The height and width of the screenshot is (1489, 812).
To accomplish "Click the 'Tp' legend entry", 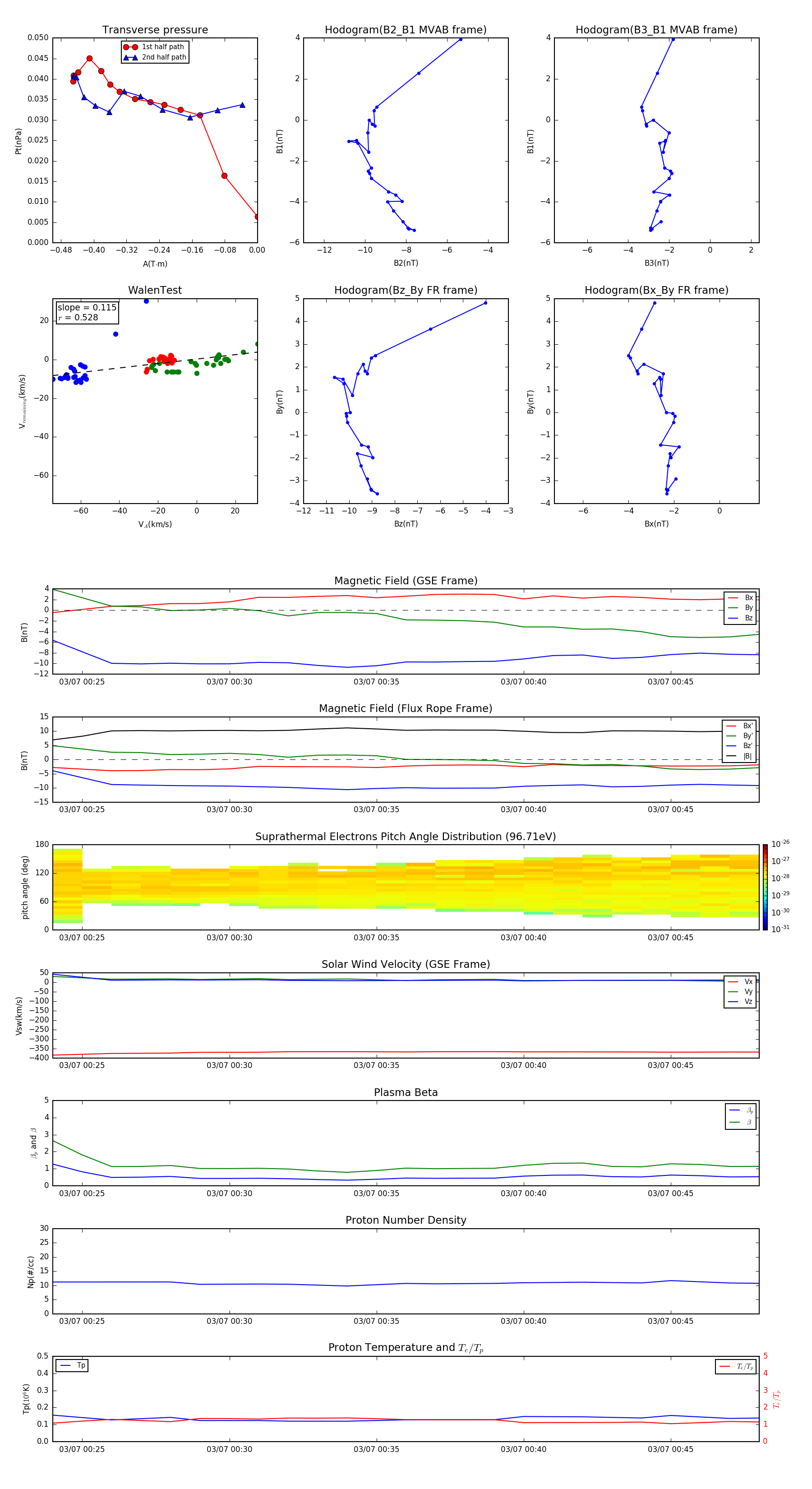I will click(x=72, y=1365).
